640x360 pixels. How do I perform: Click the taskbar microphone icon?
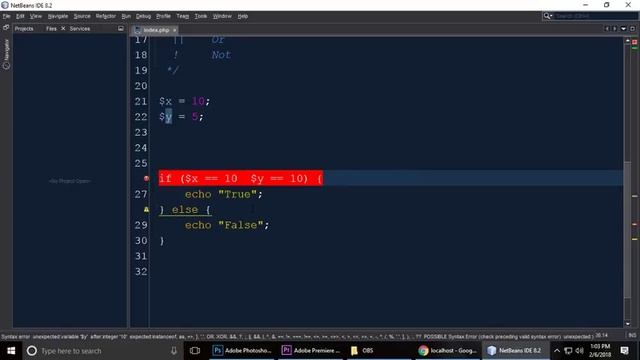tap(174, 351)
